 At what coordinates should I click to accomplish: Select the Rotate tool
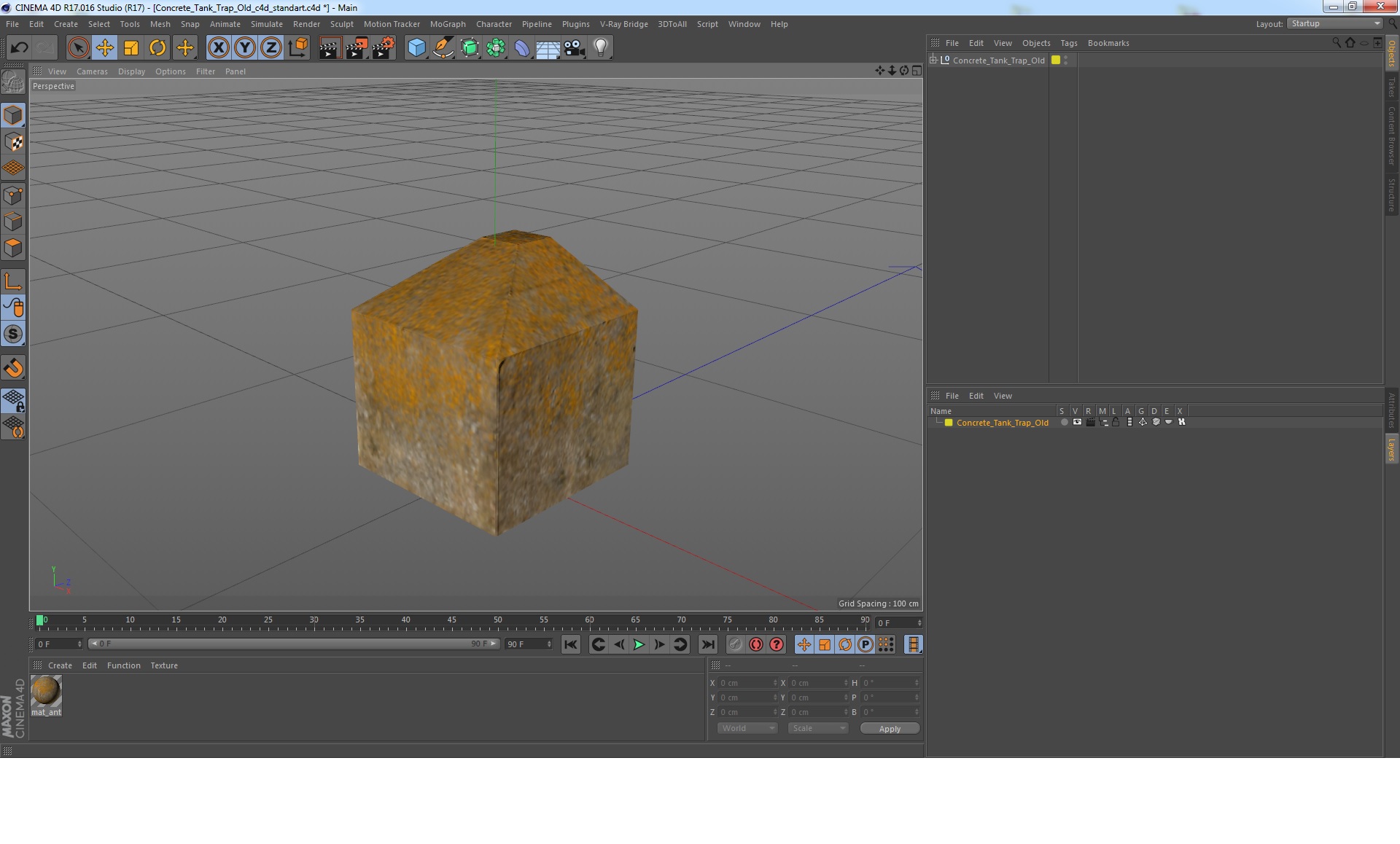pyautogui.click(x=157, y=48)
